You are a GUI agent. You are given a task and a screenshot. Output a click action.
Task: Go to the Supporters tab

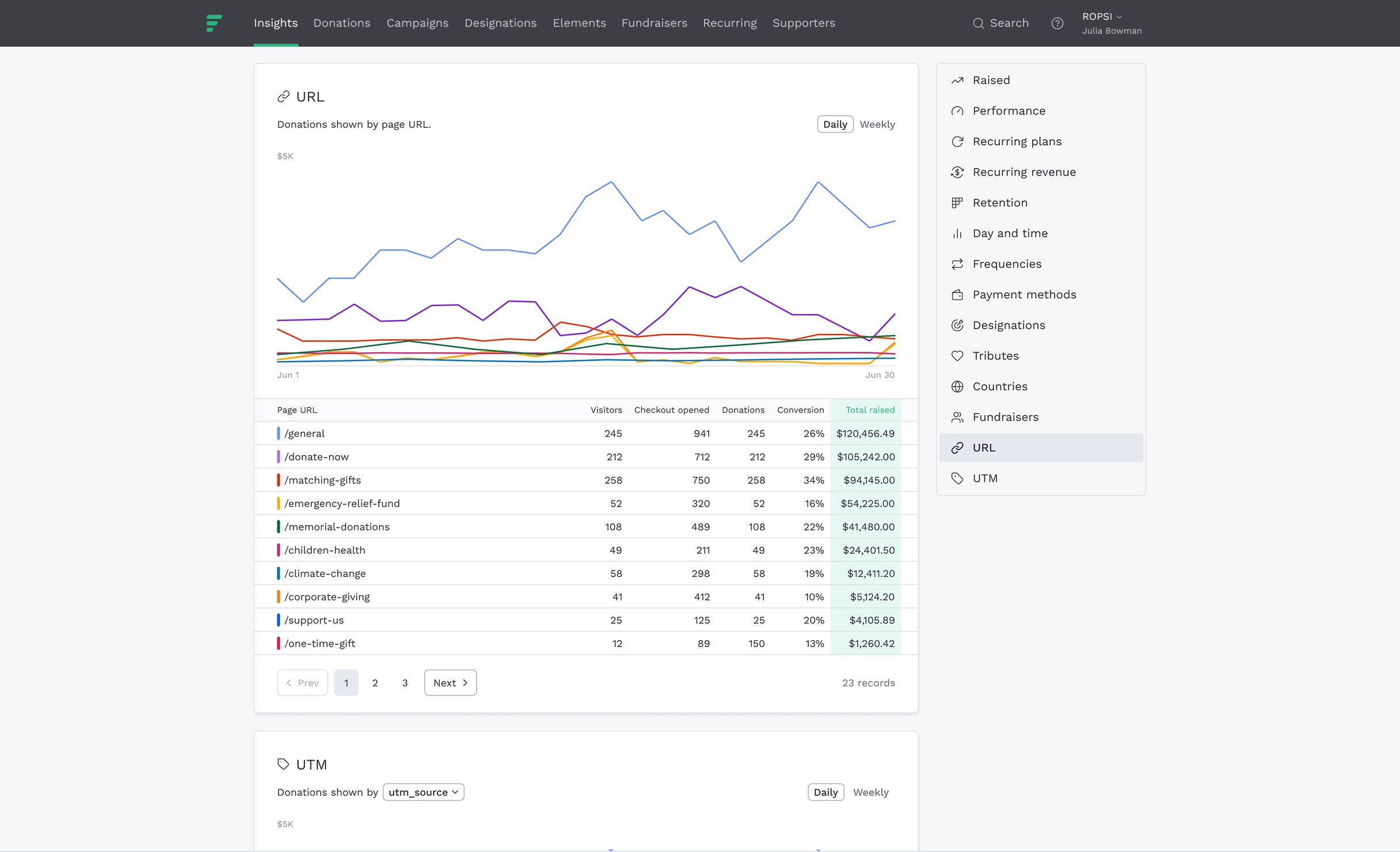(x=804, y=23)
